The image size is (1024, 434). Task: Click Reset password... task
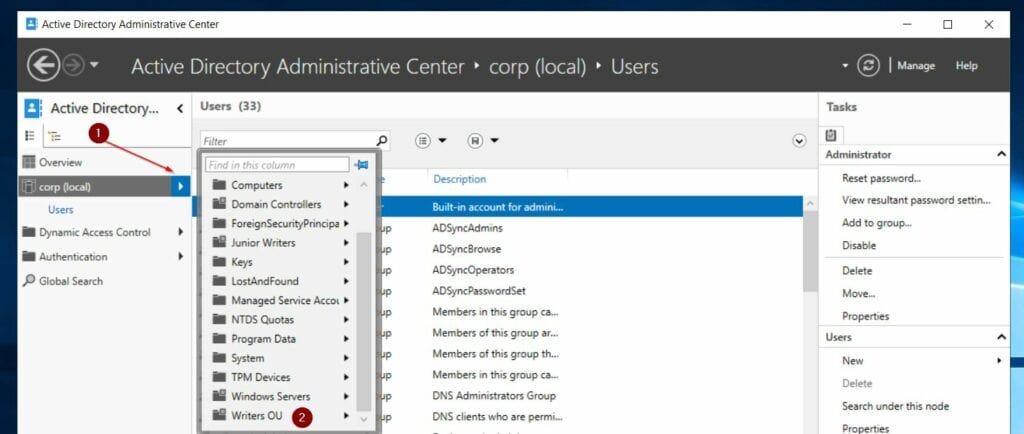click(882, 178)
